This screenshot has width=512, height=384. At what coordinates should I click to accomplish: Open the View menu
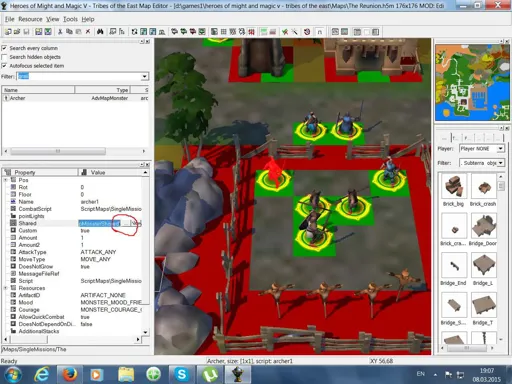coord(52,19)
